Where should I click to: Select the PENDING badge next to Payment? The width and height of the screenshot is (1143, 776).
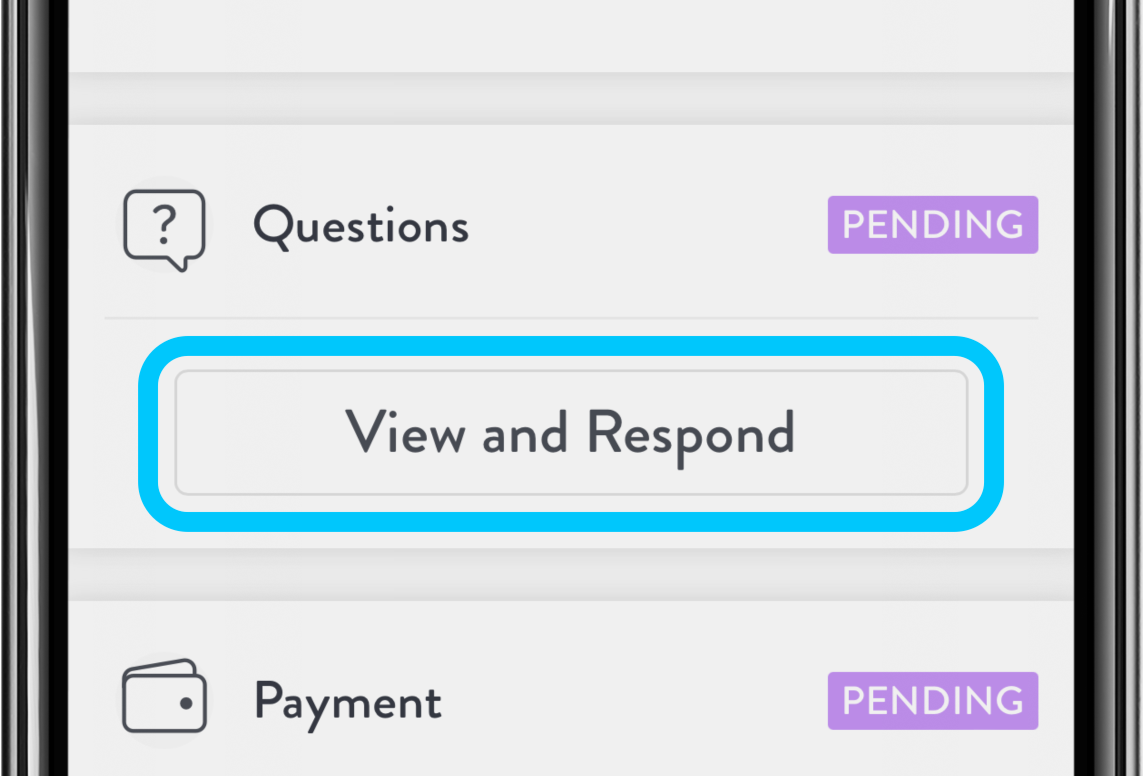coord(932,700)
